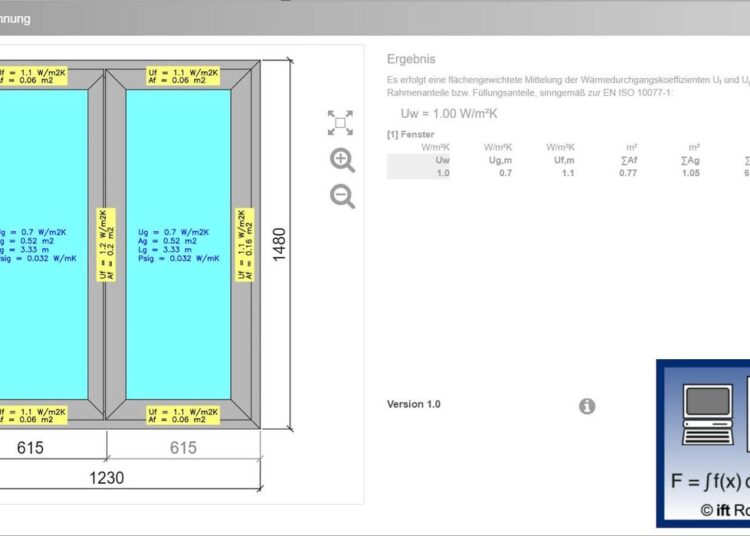The image size is (750, 536).
Task: Open the info icon next to Version 1.0
Action: coord(587,406)
